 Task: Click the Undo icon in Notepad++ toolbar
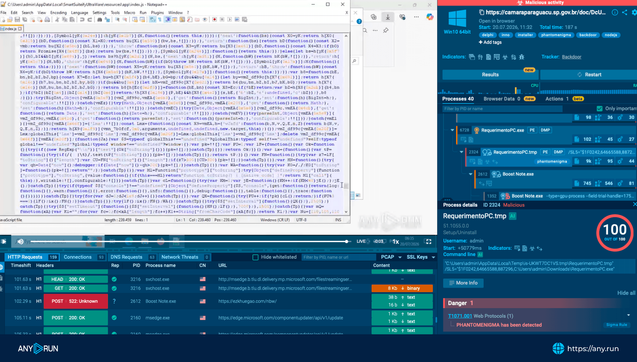(x=82, y=19)
